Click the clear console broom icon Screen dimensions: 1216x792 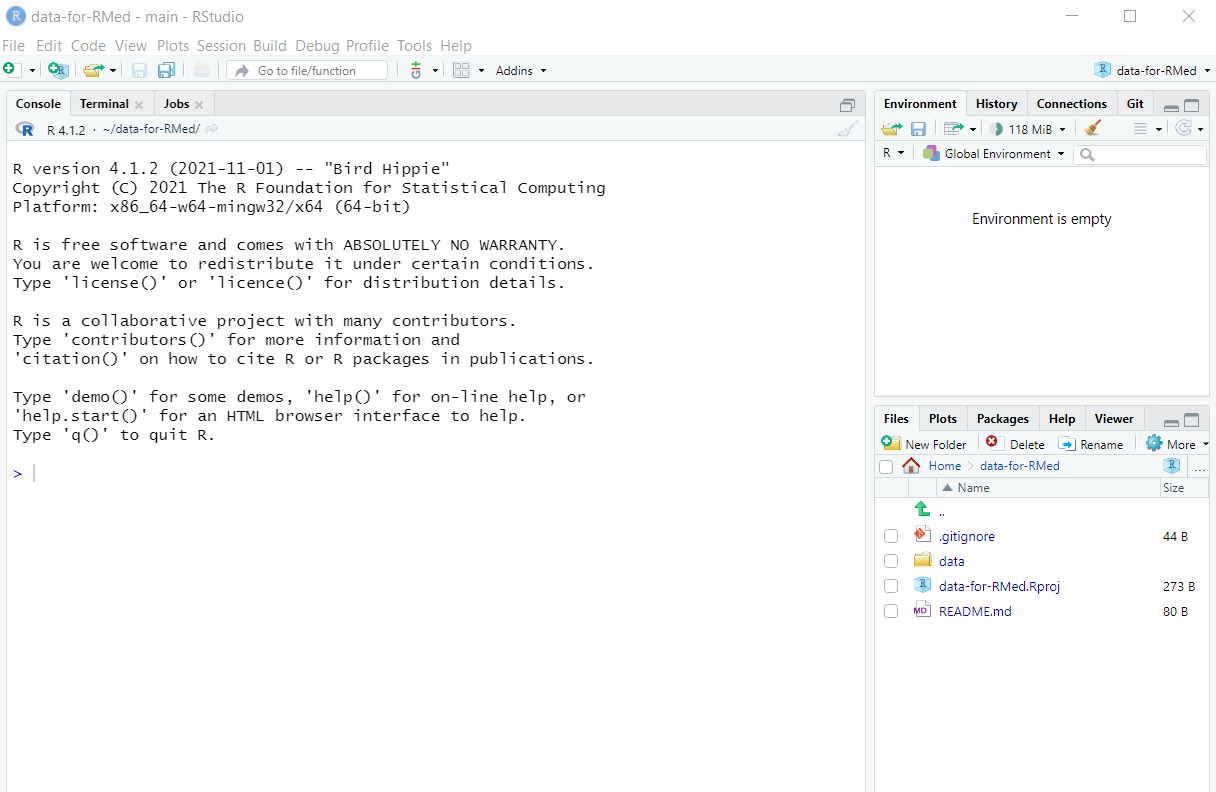click(x=847, y=129)
